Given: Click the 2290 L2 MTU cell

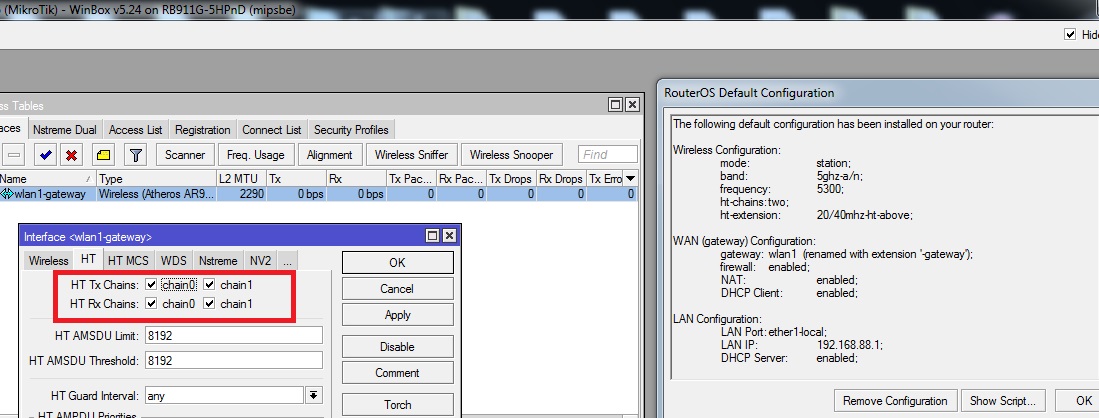Looking at the screenshot, I should click(x=242, y=194).
